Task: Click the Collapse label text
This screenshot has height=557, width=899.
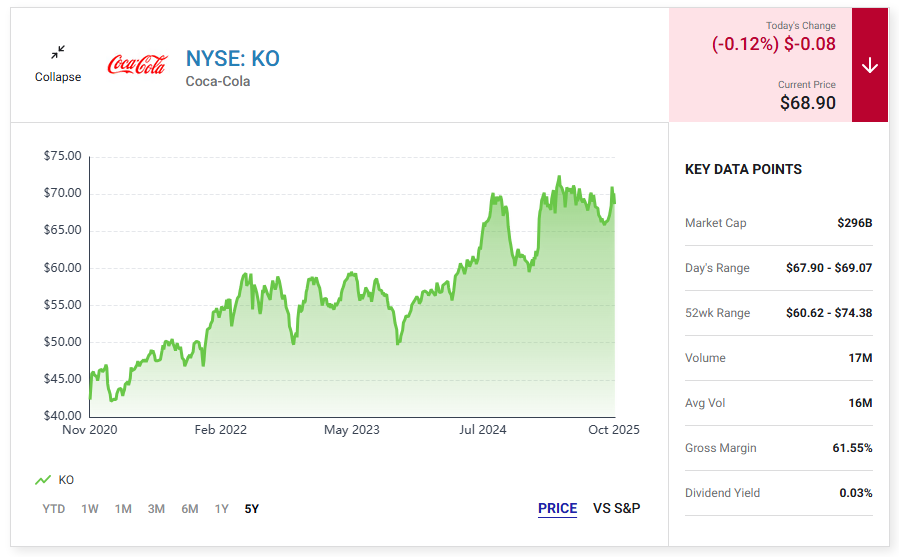Action: tap(58, 77)
